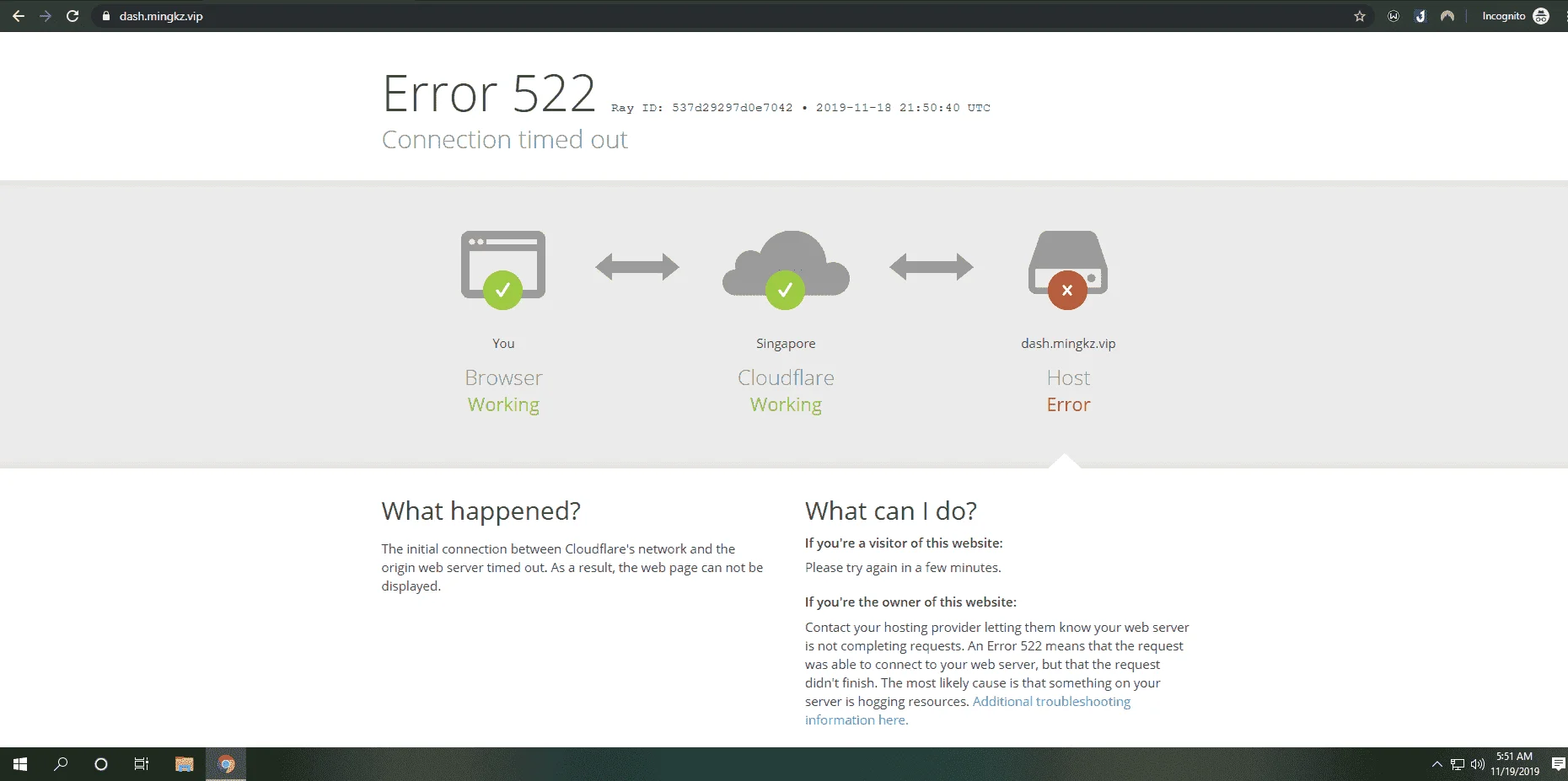Click the volume speaker tray icon

[1477, 764]
